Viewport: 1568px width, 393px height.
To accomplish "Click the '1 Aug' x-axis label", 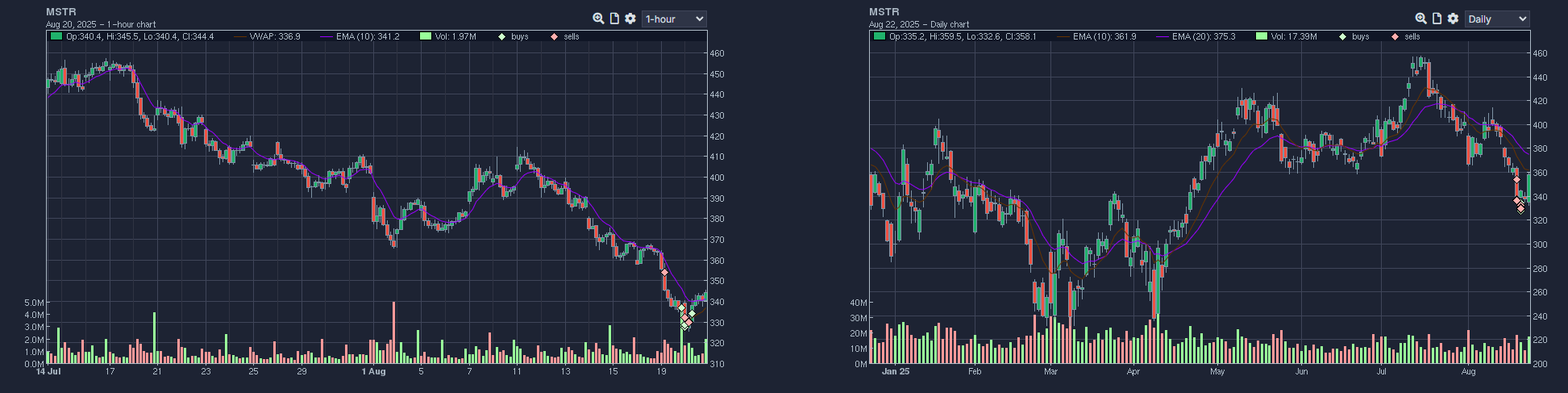I will (x=374, y=372).
